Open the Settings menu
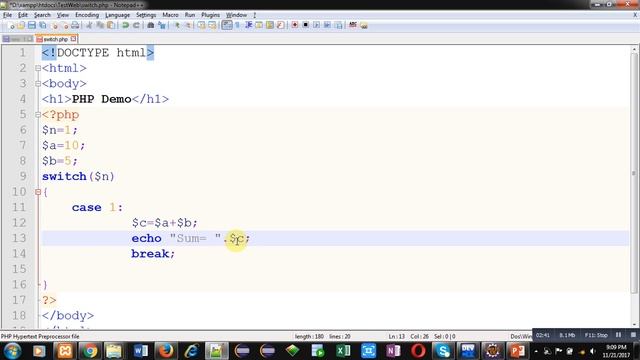640x360 pixels. (146, 15)
